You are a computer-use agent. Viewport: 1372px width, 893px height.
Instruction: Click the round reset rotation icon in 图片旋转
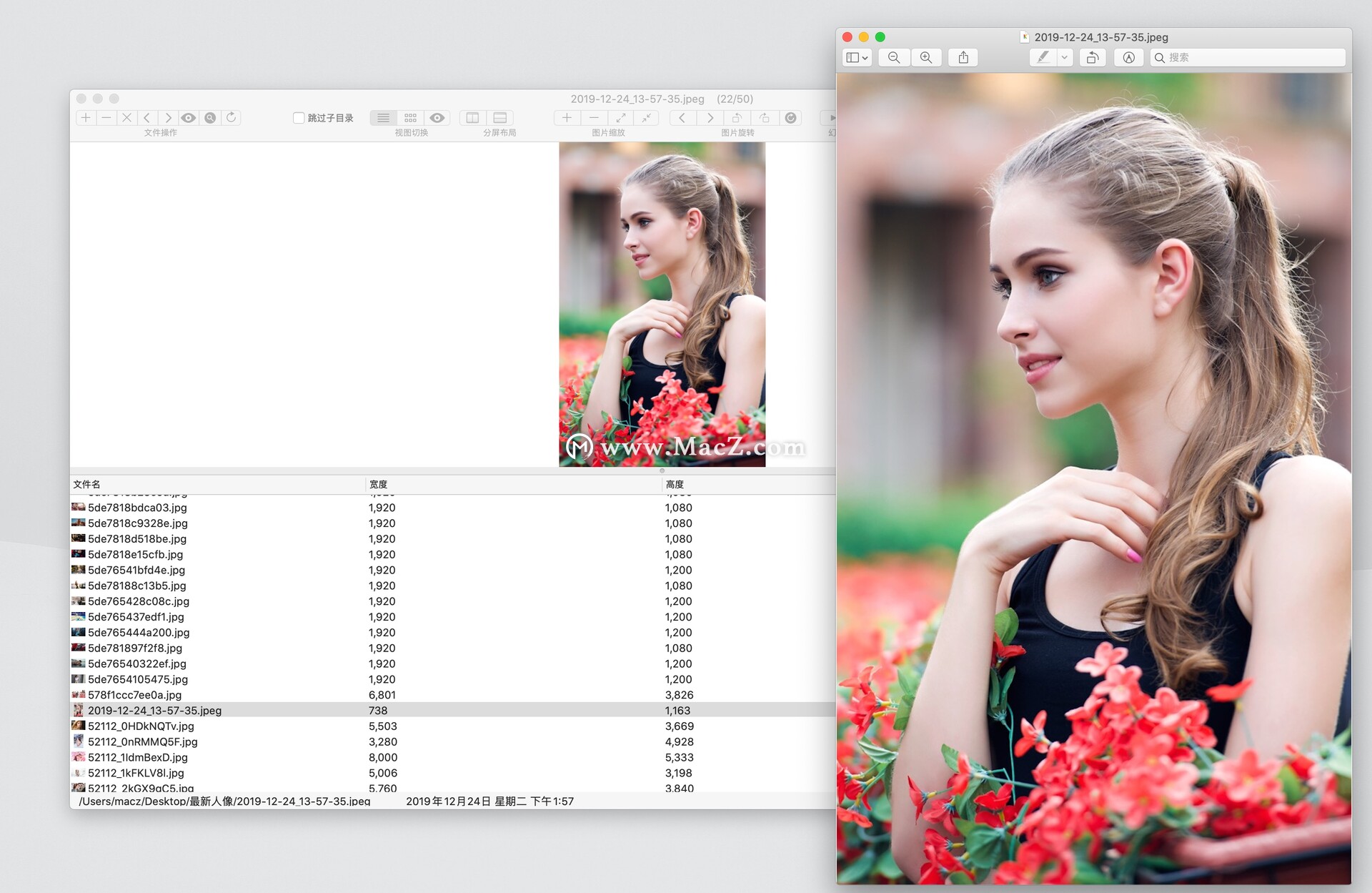point(790,117)
